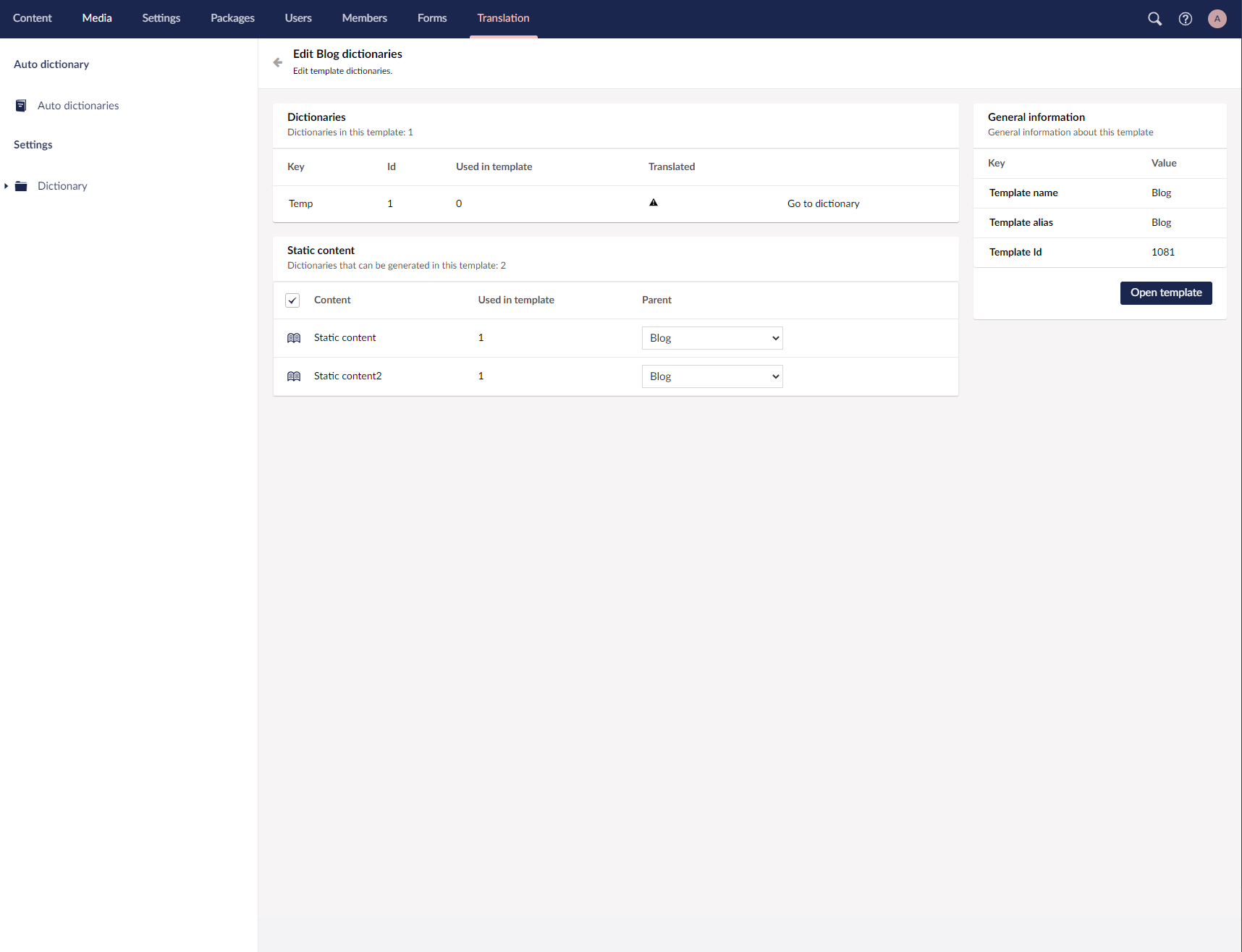1242x952 pixels.
Task: Click the Template name row label
Action: 1023,193
